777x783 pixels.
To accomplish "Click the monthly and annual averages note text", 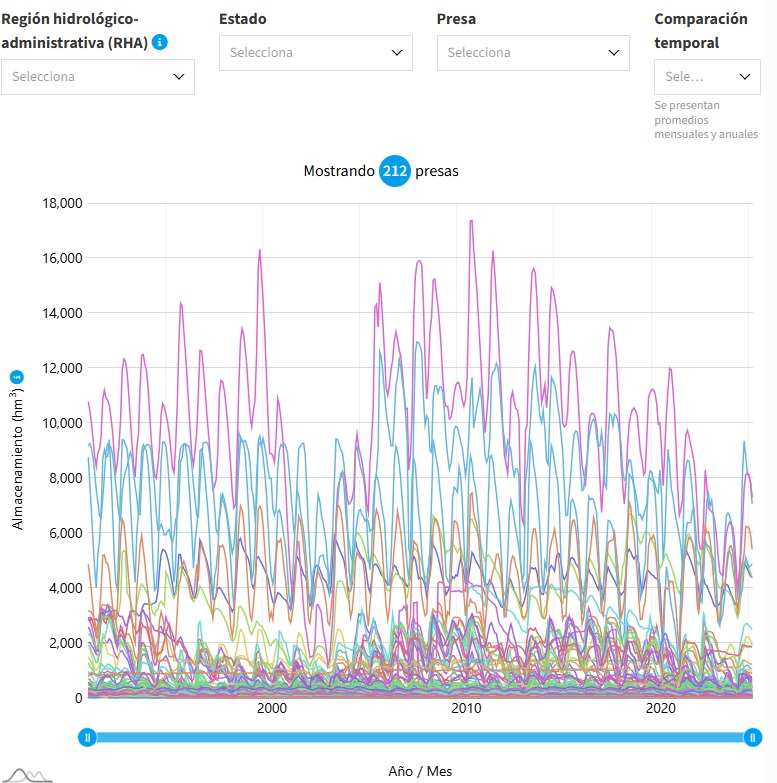I will pos(706,119).
